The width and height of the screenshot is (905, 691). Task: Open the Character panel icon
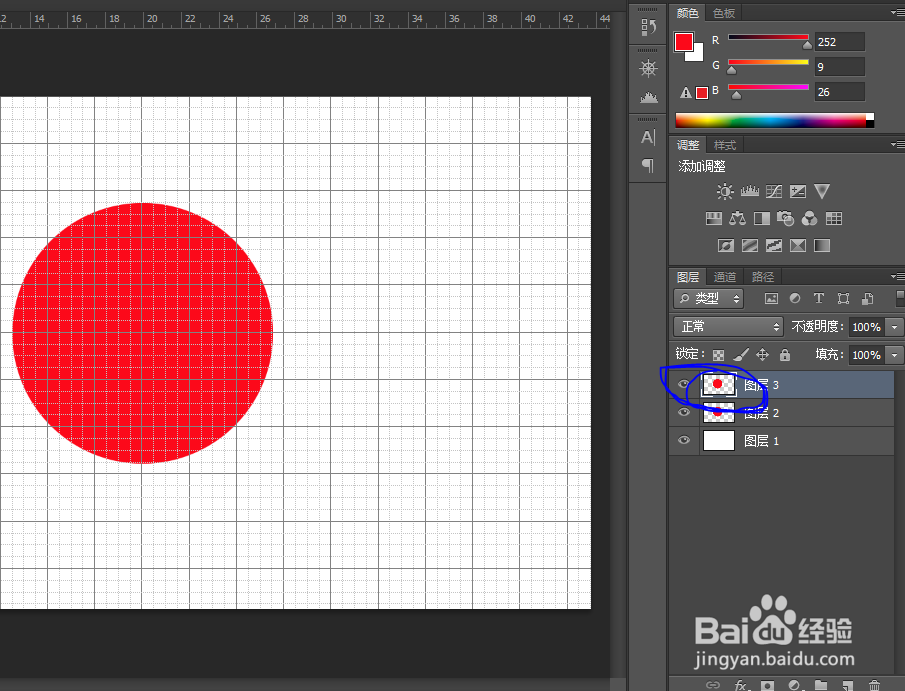point(648,137)
